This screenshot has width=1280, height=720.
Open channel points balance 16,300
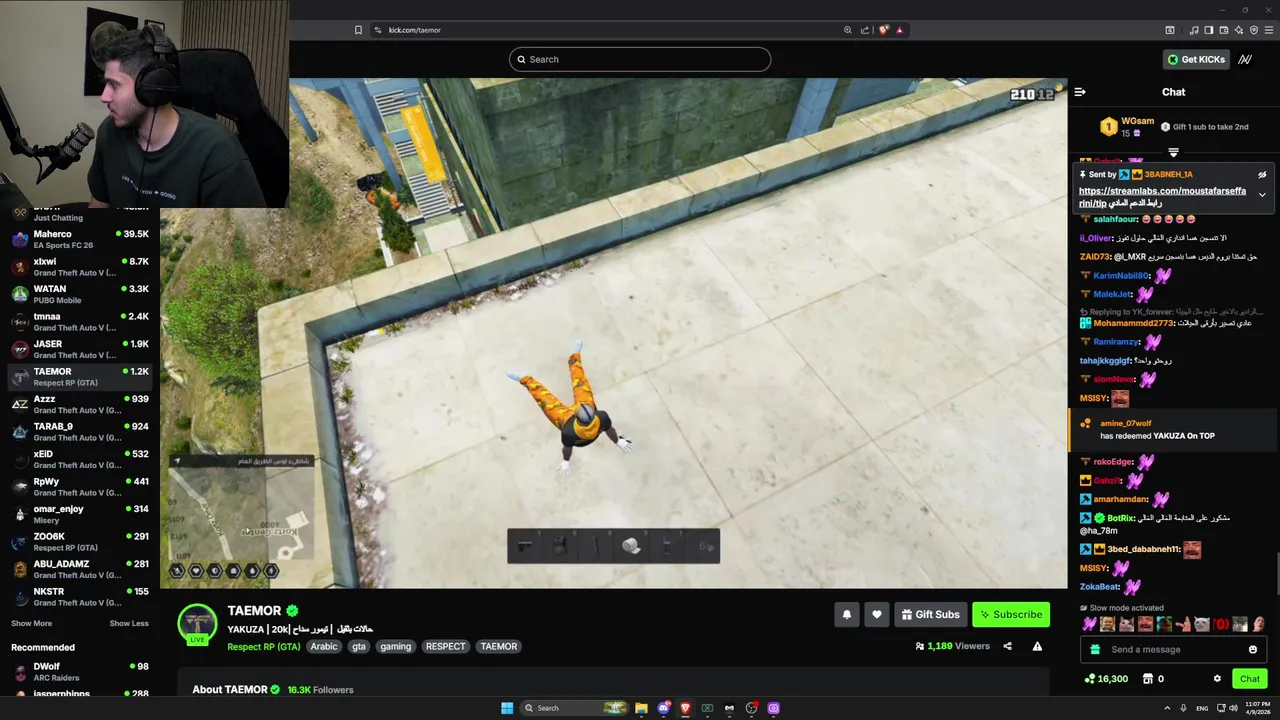pos(1106,679)
